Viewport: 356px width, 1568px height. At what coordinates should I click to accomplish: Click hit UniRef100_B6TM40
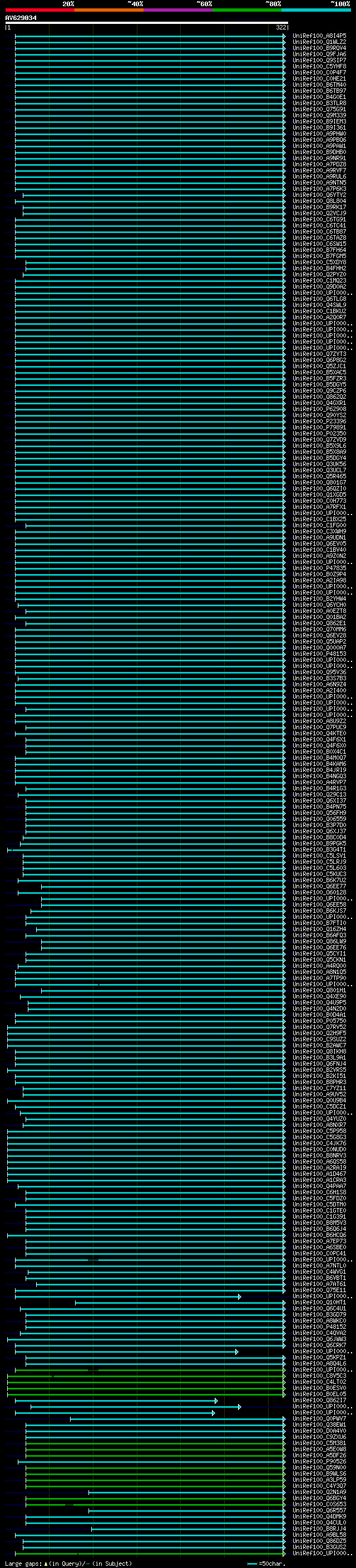[x=319, y=85]
